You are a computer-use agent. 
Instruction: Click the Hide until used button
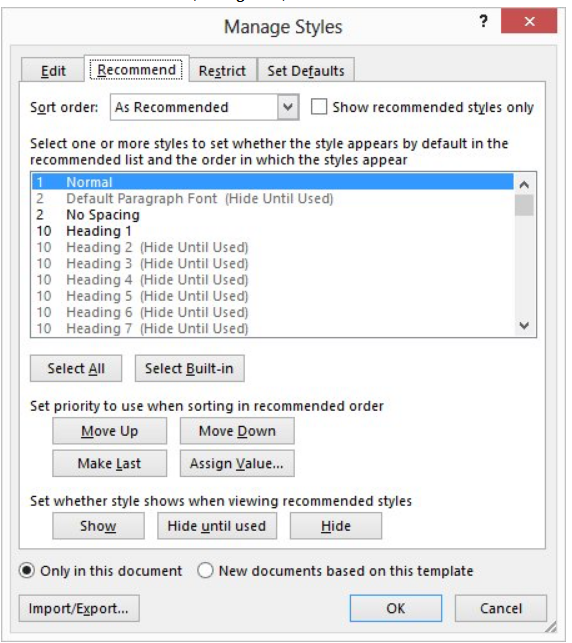pyautogui.click(x=217, y=526)
